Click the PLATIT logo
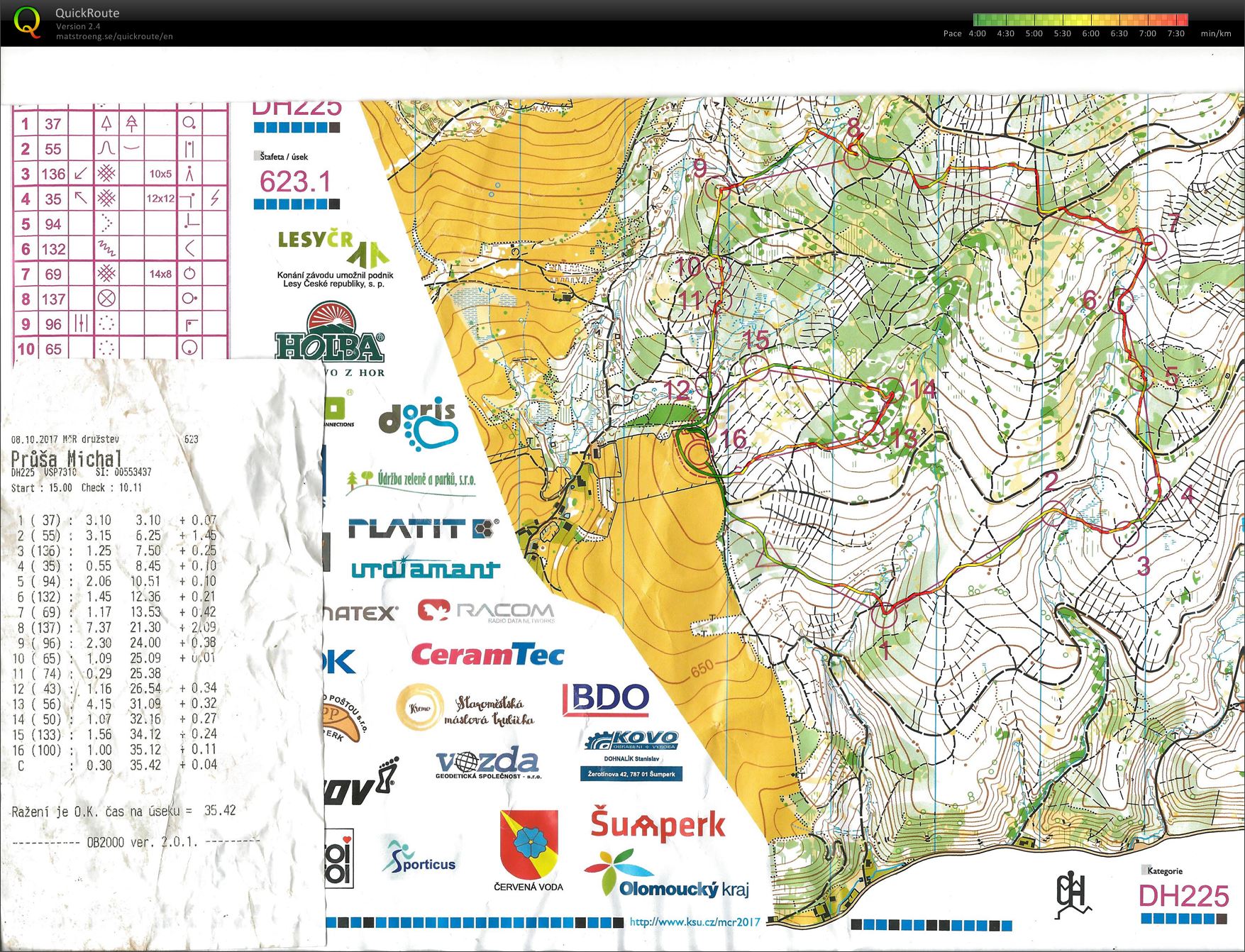Screen dimensions: 1245x952 coord(424,528)
